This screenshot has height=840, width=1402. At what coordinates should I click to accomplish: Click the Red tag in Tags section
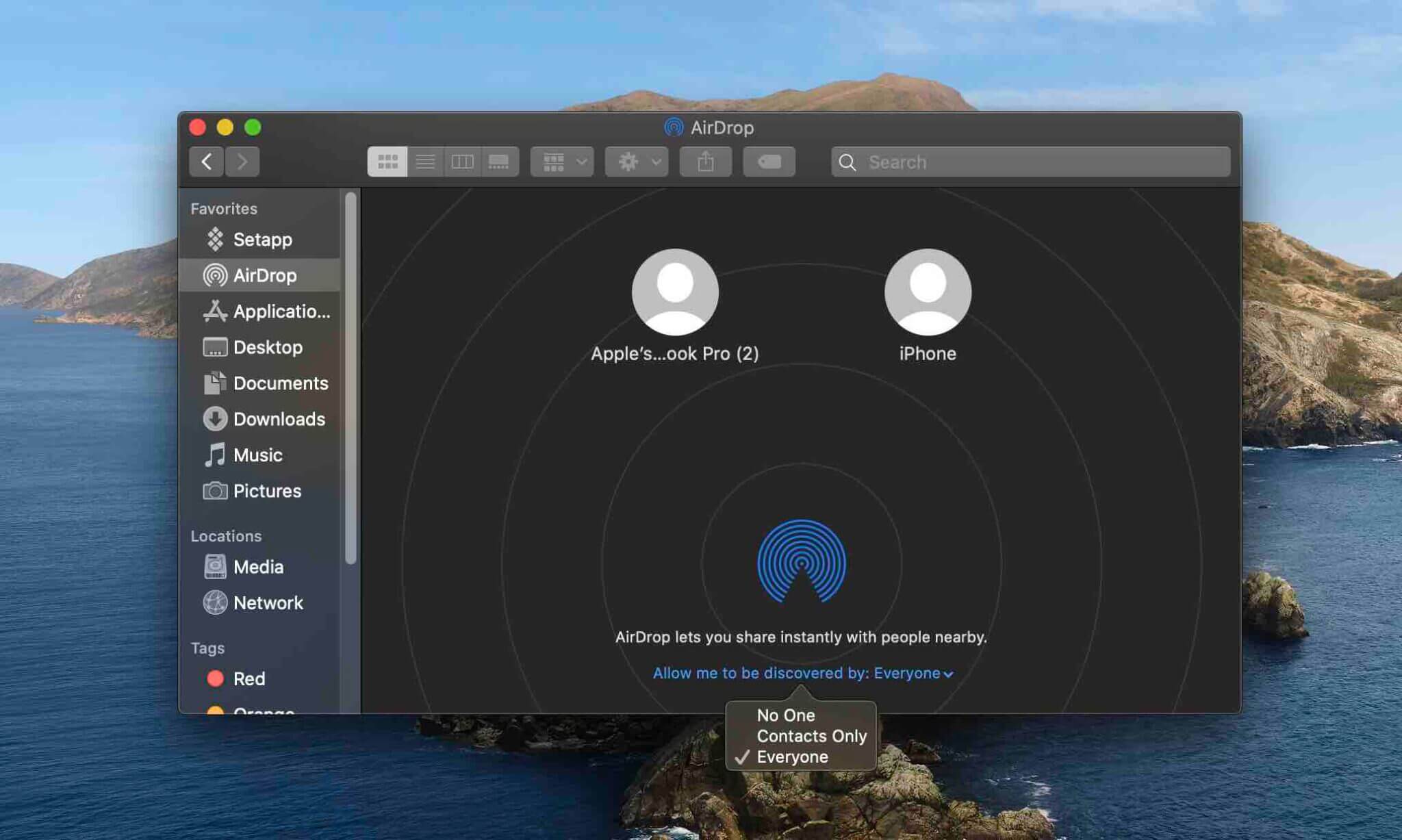coord(249,678)
